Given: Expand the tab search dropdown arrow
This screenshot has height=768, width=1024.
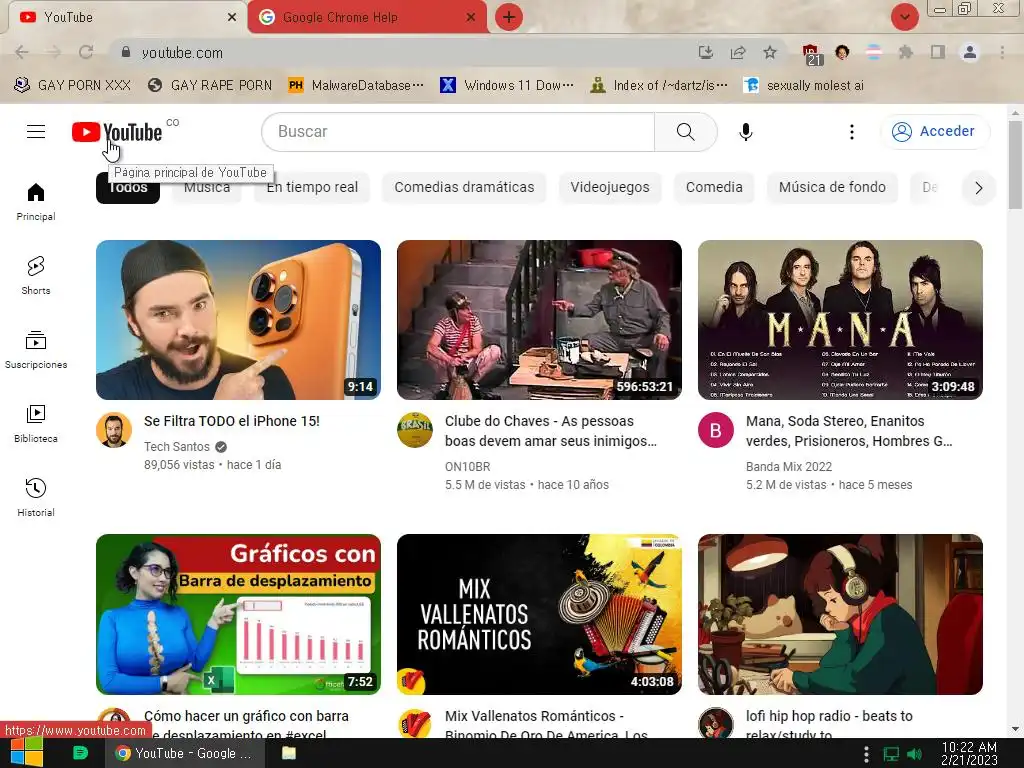Looking at the screenshot, I should tap(904, 17).
